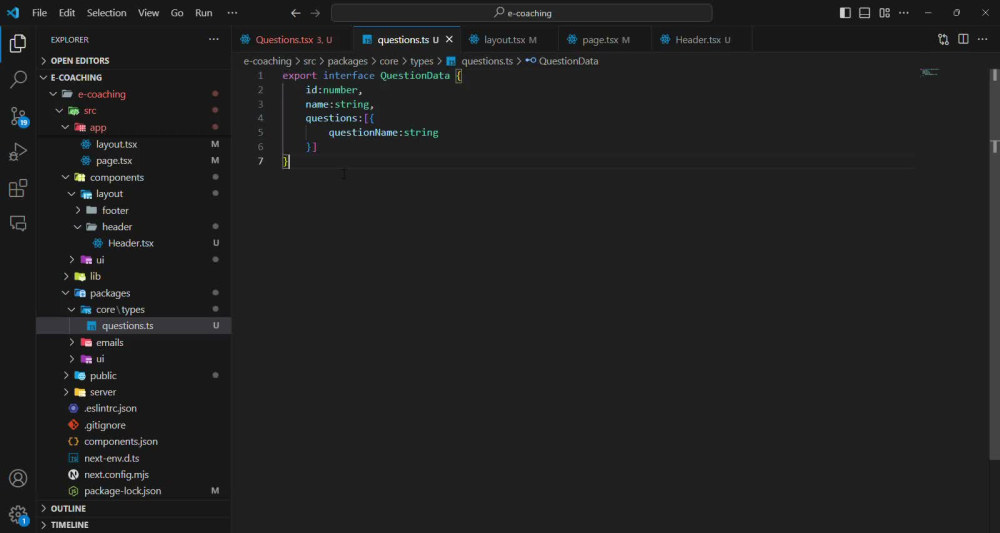Open editor more actions ellipsis
1000x533 pixels.
coord(983,40)
